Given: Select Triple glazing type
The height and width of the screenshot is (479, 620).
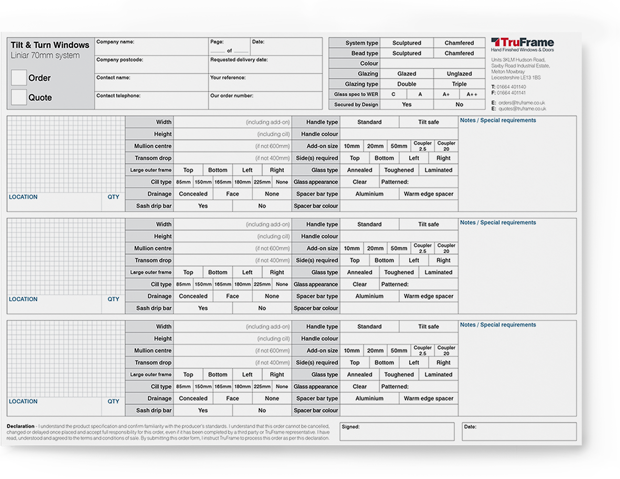Looking at the screenshot, I should pos(459,84).
